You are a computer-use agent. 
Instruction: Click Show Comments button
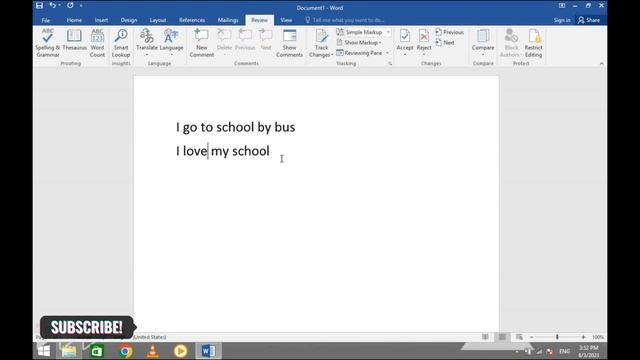coord(289,43)
